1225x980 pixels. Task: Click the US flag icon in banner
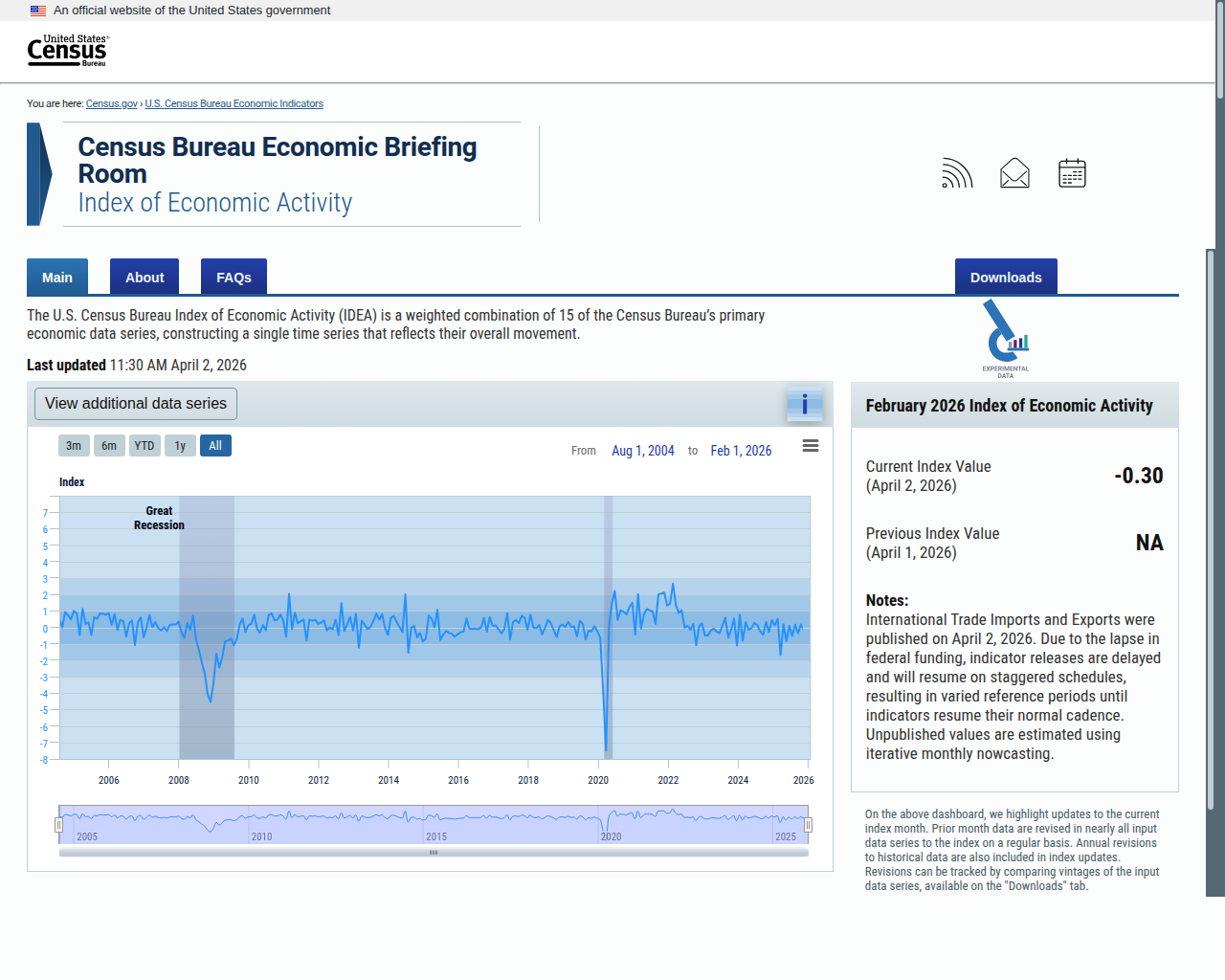tap(38, 11)
